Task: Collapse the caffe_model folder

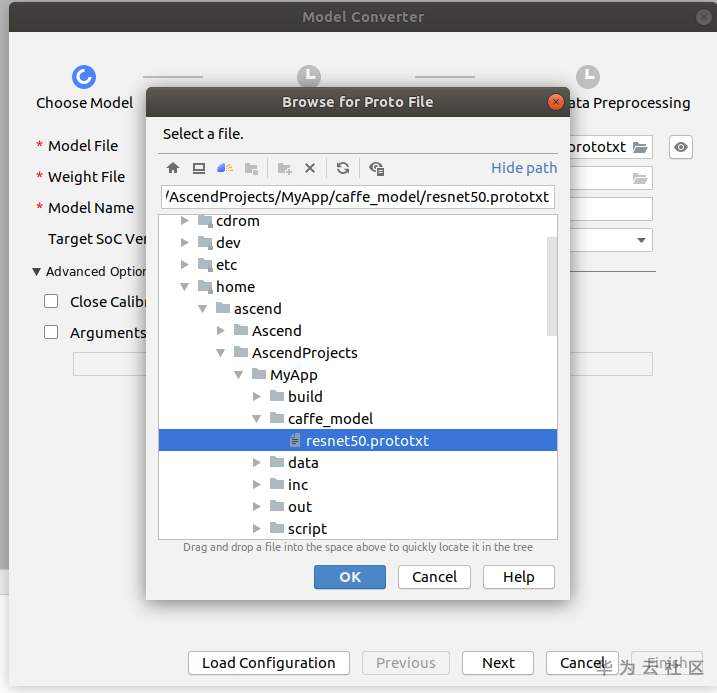Action: [x=257, y=418]
